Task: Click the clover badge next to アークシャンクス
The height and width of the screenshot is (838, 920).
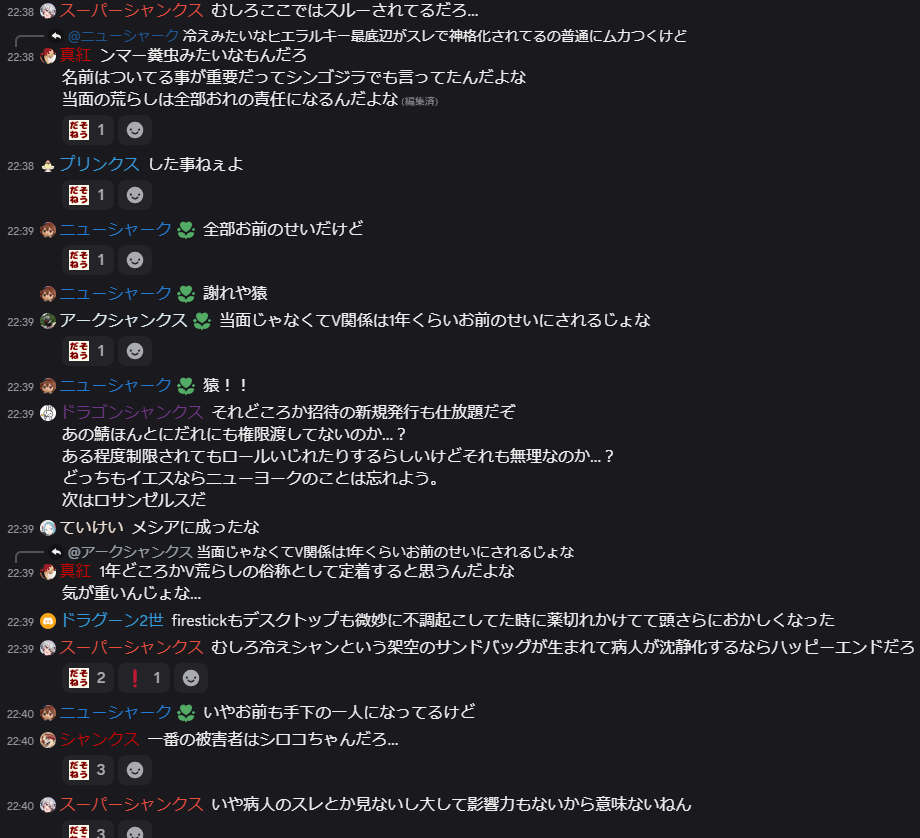Action: coord(202,321)
